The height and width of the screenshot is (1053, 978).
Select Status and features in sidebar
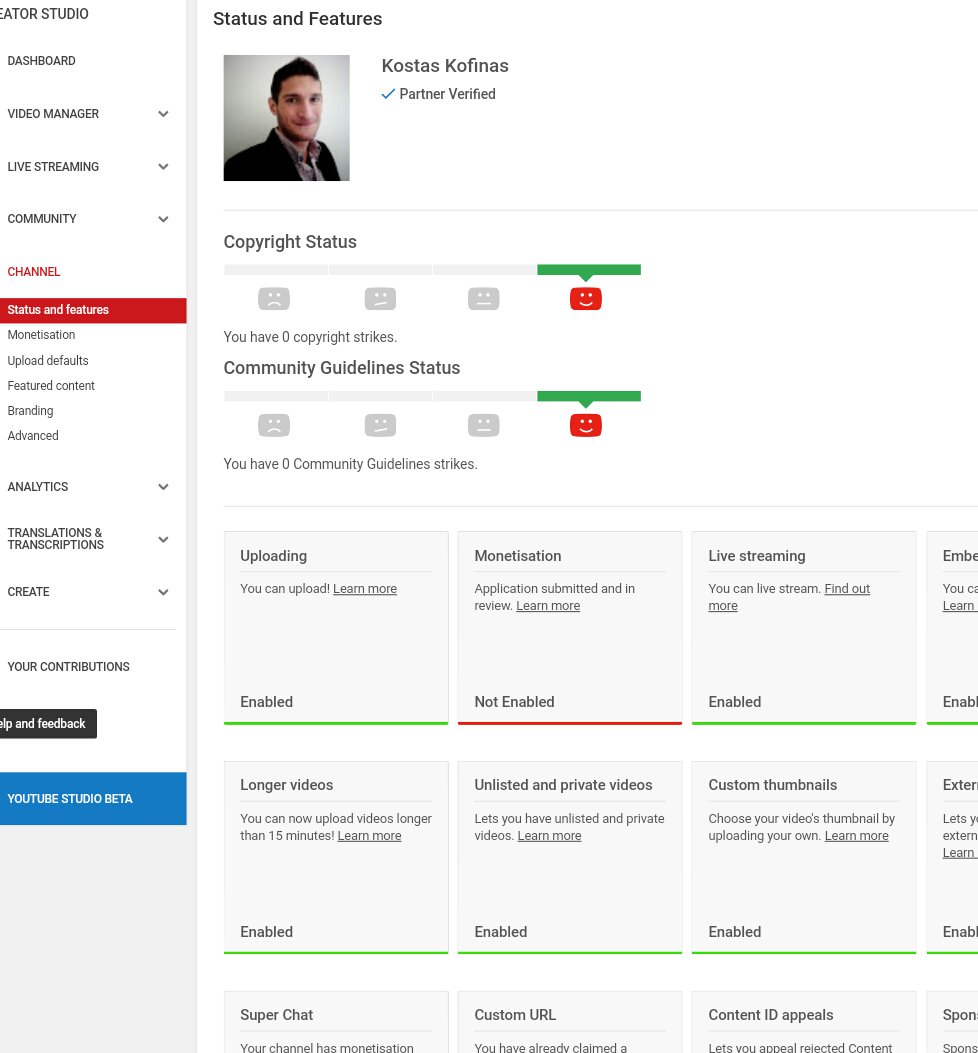pyautogui.click(x=93, y=310)
